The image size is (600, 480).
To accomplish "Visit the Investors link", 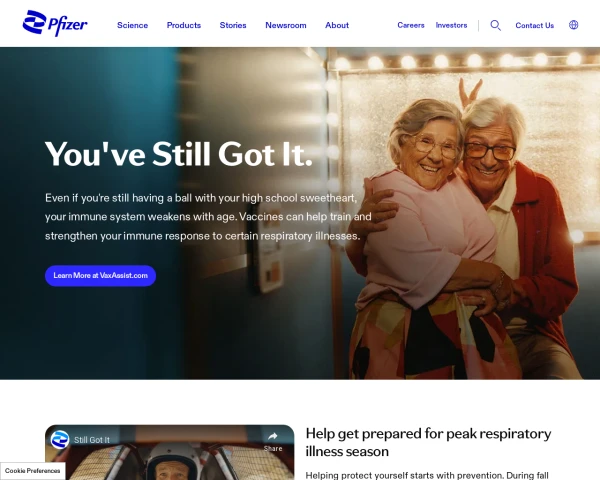I will pyautogui.click(x=452, y=25).
